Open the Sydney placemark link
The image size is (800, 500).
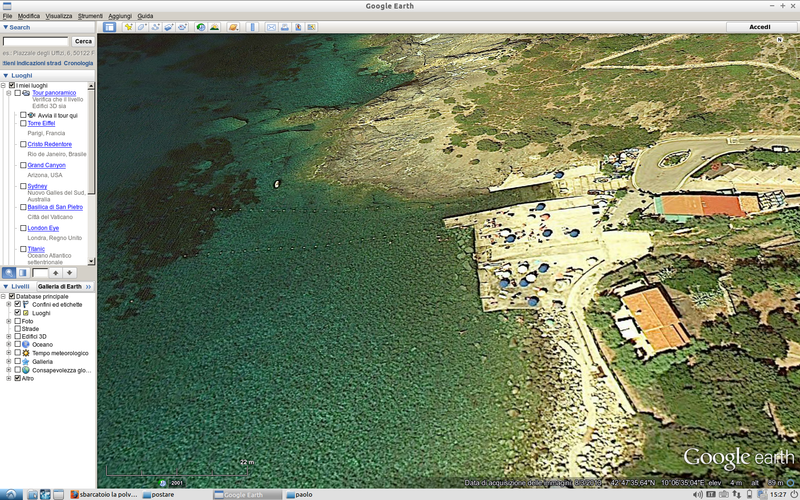point(37,186)
